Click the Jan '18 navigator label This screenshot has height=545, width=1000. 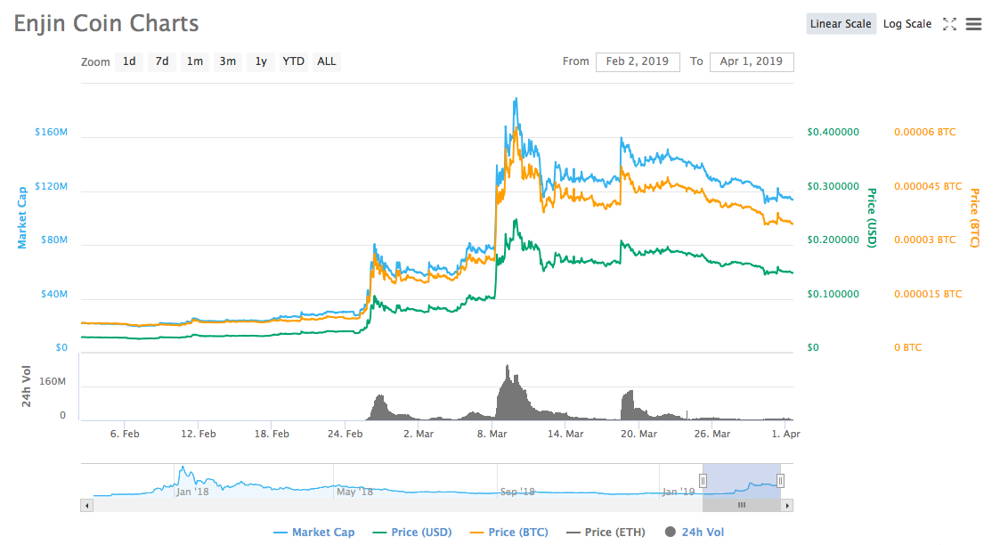click(x=192, y=491)
